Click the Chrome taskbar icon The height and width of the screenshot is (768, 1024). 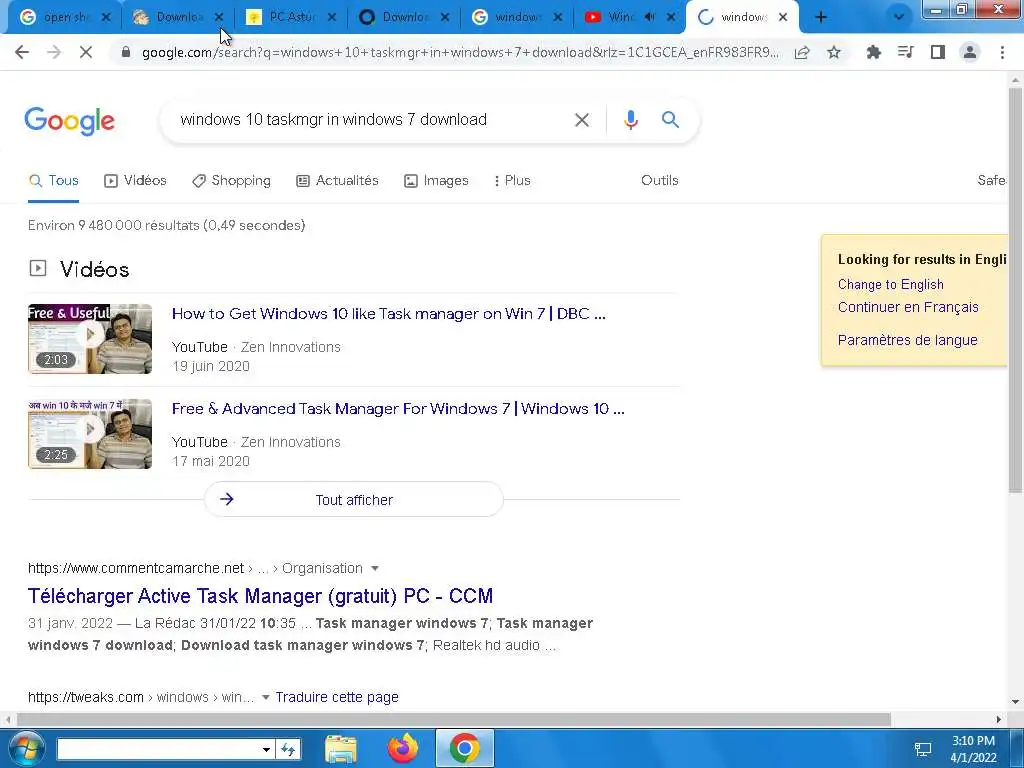[x=464, y=748]
